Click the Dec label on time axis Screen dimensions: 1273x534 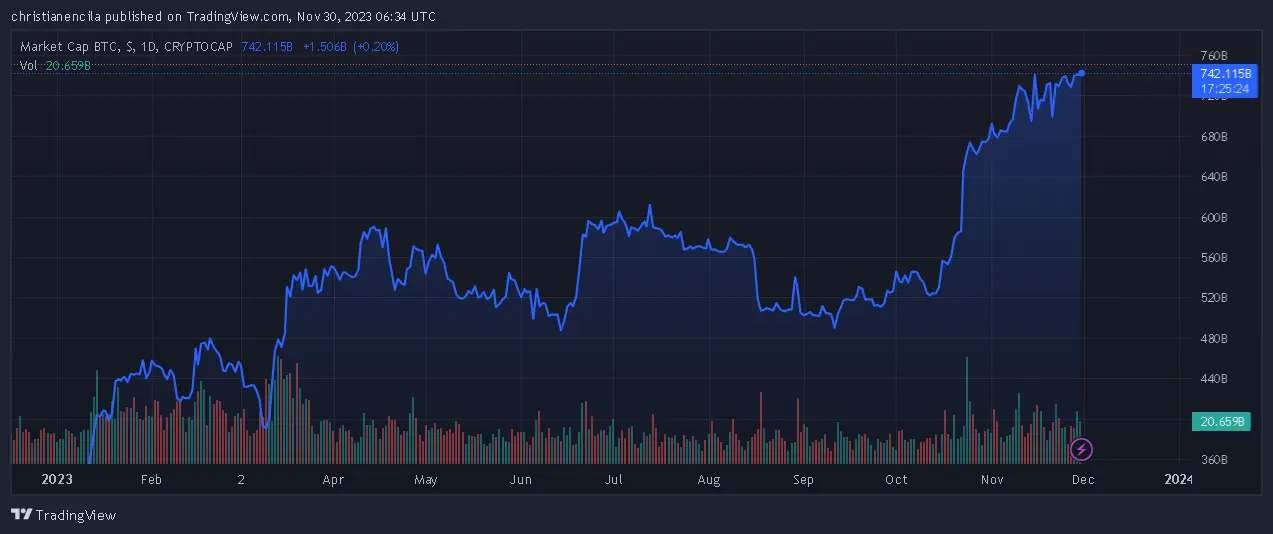click(x=1083, y=480)
